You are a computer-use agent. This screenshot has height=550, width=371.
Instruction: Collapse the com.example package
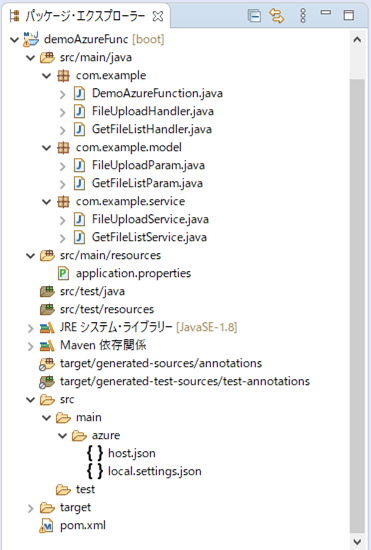click(x=47, y=75)
